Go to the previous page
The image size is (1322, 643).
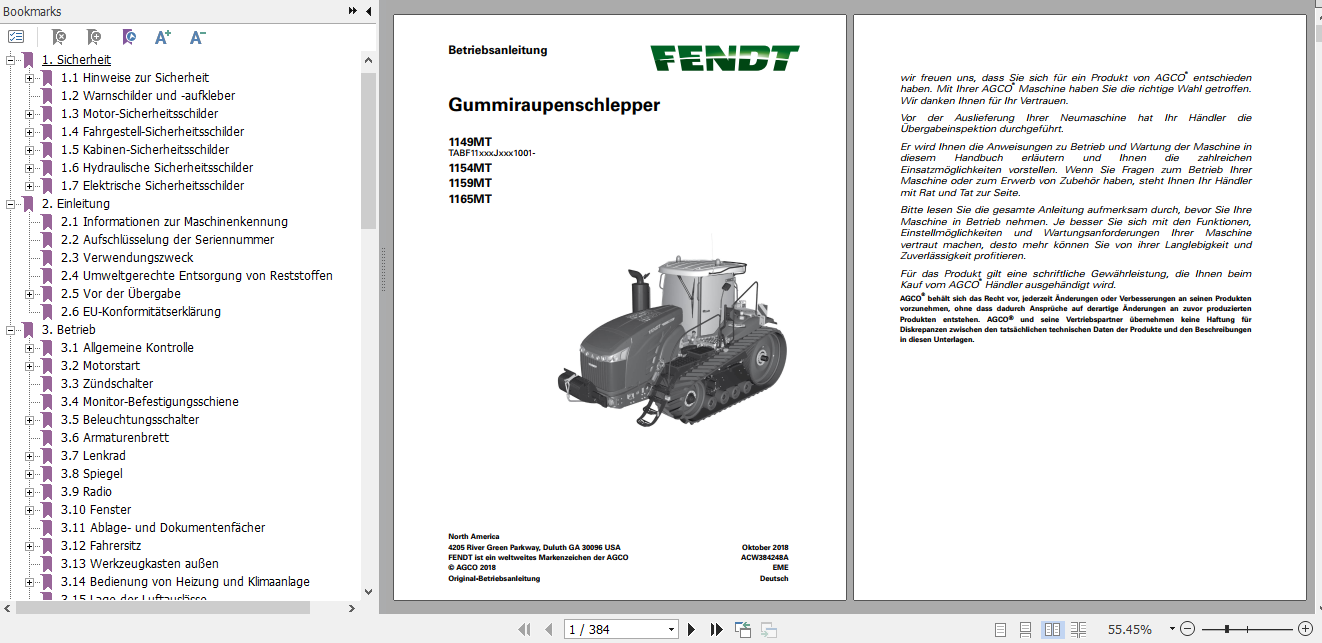coord(548,629)
